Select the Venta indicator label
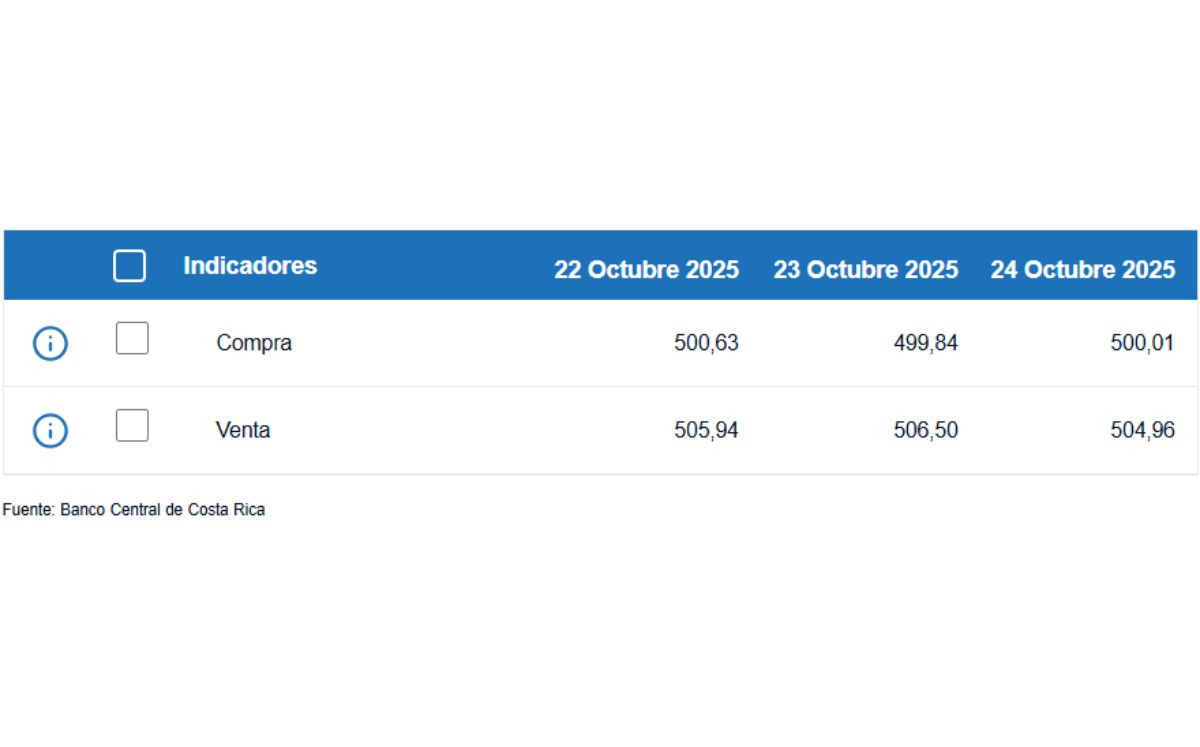This screenshot has height=747, width=1200. click(243, 430)
